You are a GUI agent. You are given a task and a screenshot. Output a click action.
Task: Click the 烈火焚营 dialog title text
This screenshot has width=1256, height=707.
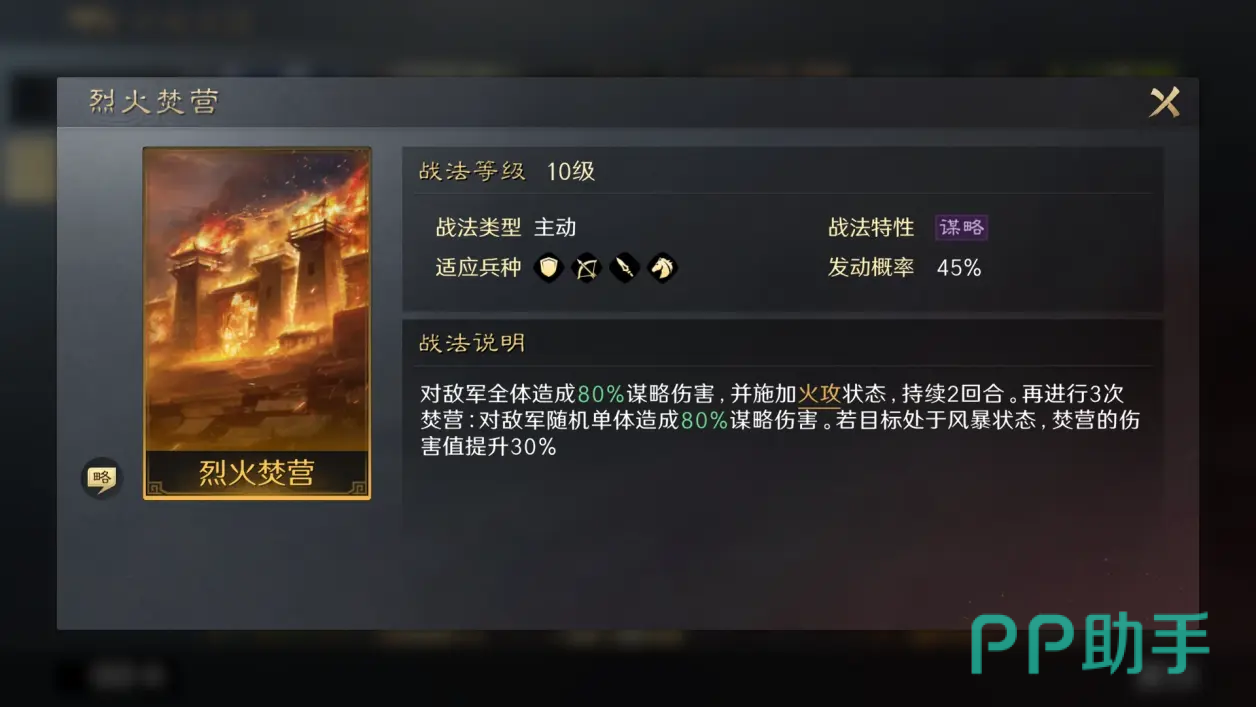pos(153,102)
